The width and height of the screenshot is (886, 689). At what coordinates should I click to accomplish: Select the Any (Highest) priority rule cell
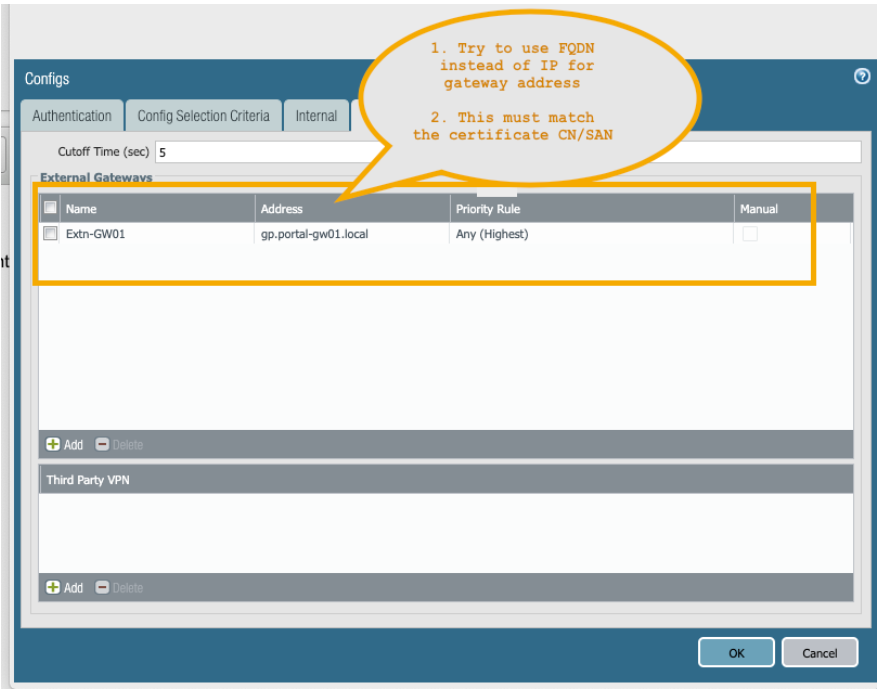[491, 232]
